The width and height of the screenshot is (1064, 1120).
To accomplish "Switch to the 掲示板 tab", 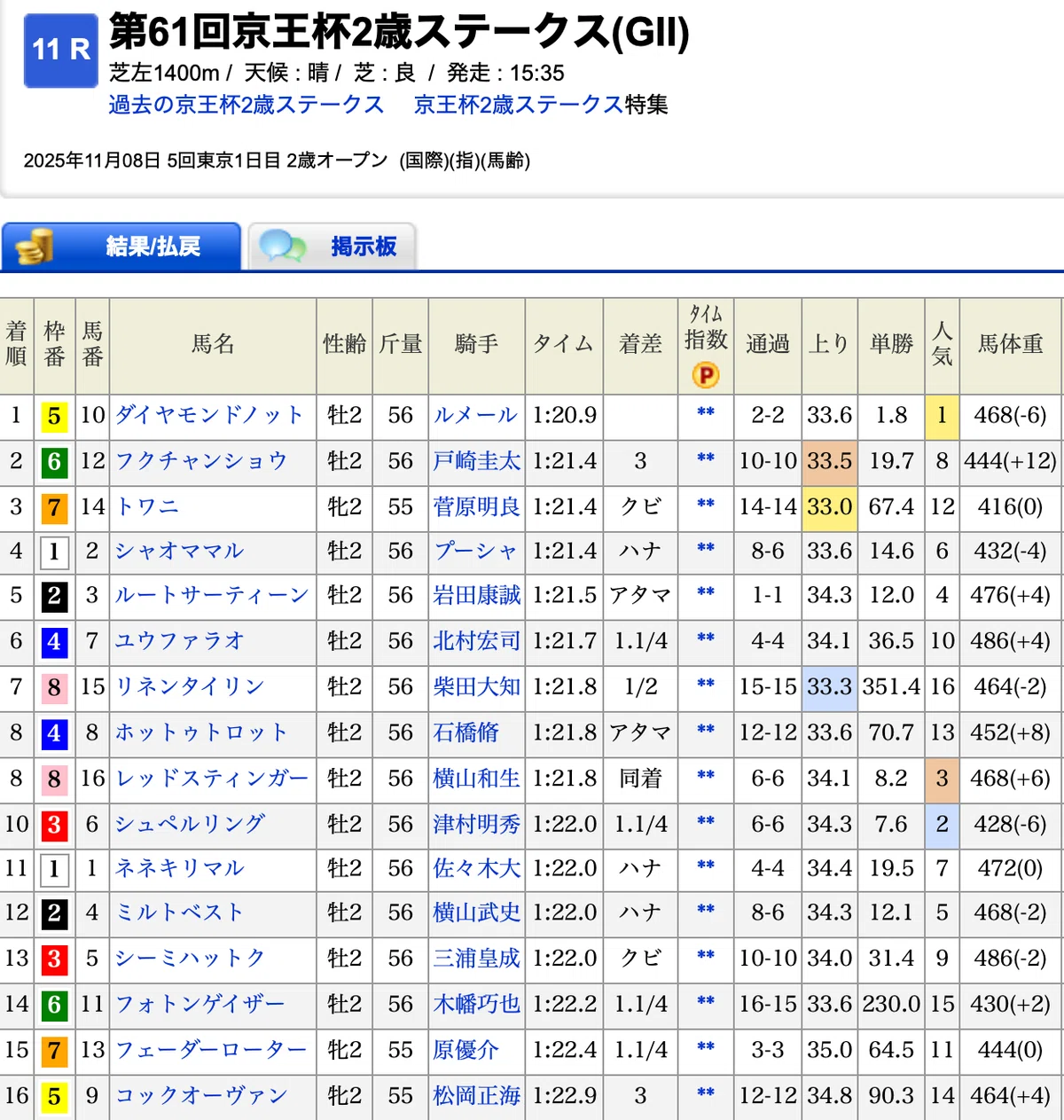I will coord(332,247).
